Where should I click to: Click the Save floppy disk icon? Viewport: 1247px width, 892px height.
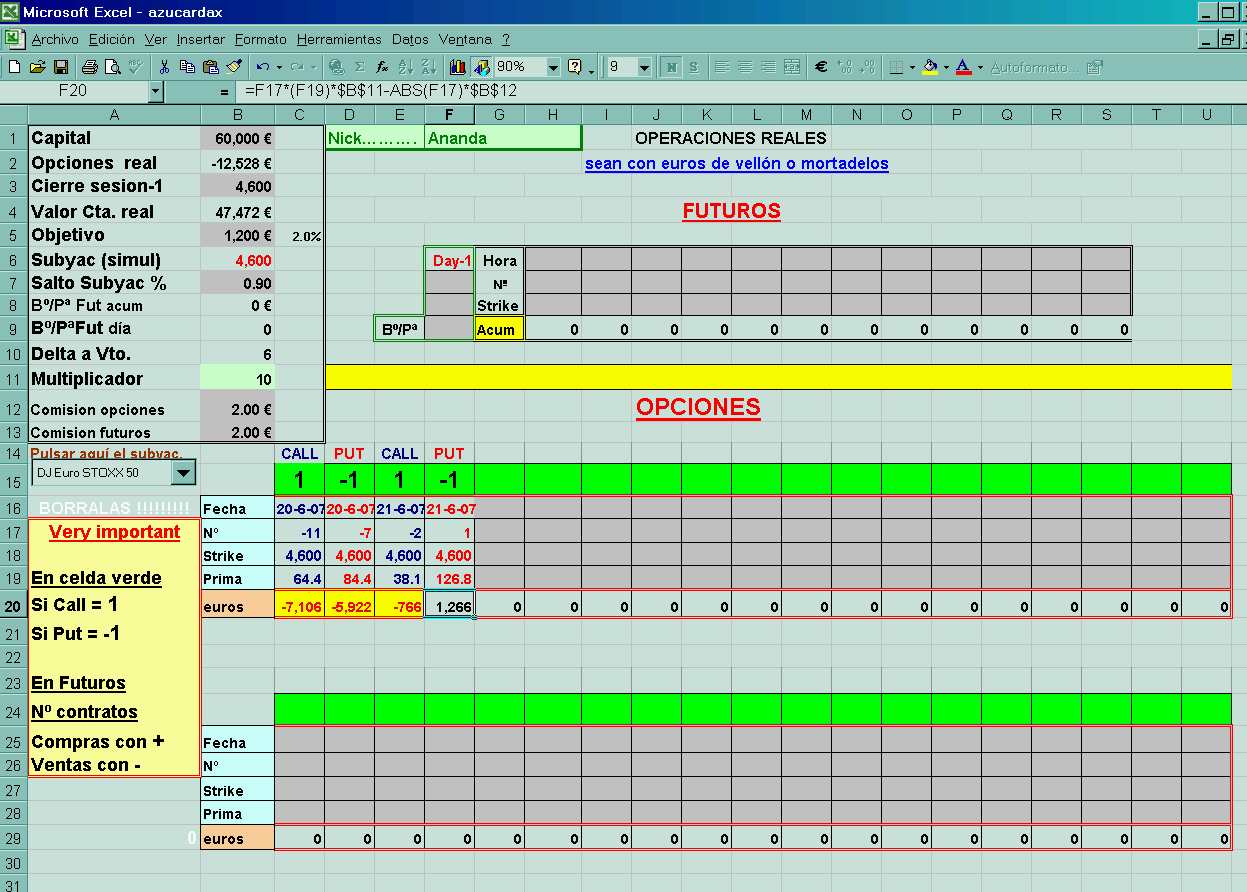click(x=61, y=67)
